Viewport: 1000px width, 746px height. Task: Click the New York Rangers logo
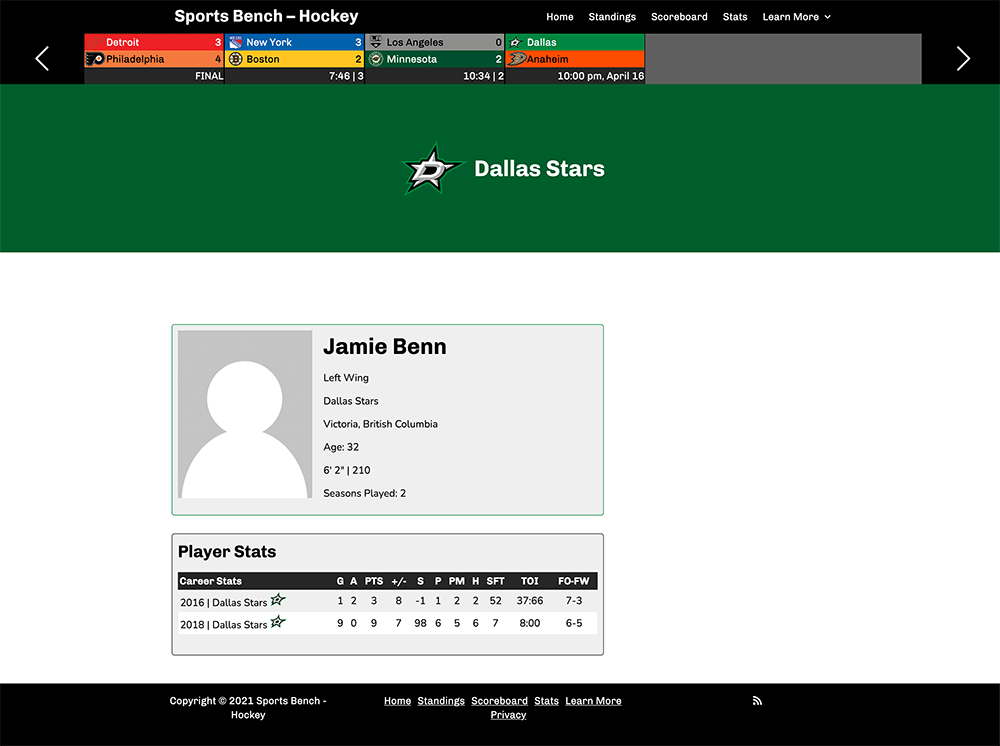[x=235, y=42]
